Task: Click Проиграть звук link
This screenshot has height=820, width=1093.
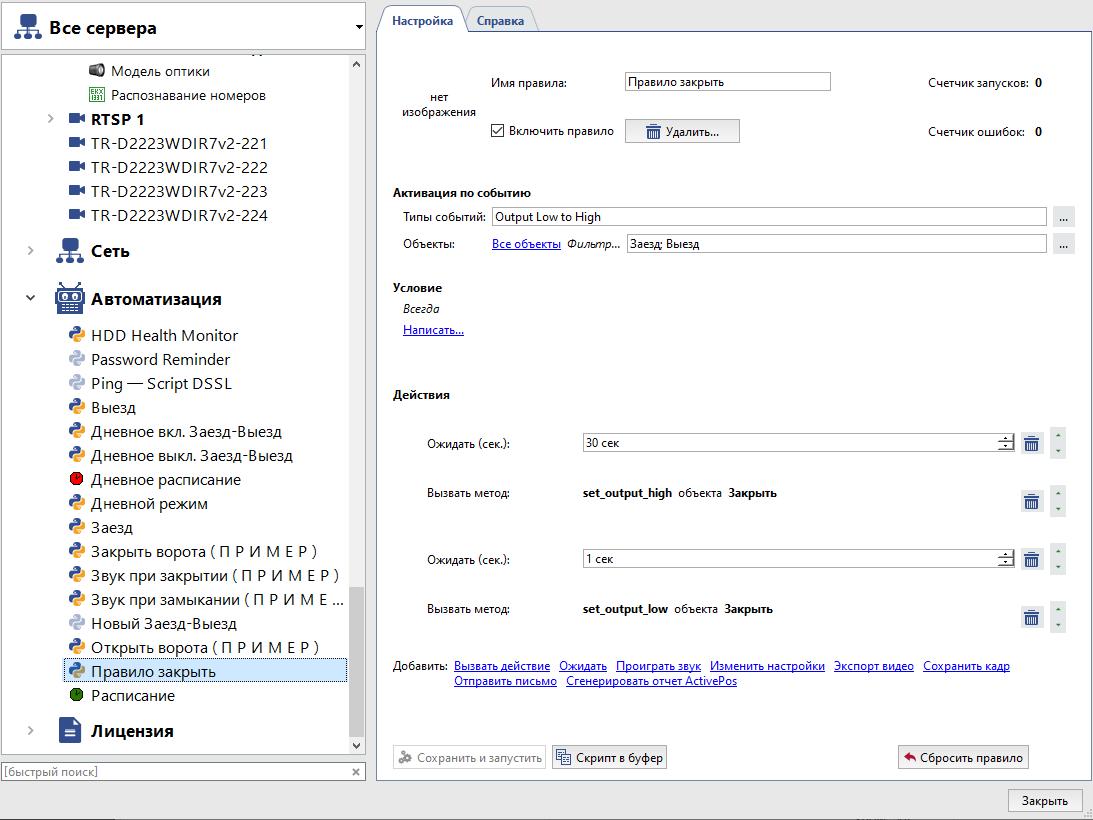Action: pyautogui.click(x=658, y=666)
